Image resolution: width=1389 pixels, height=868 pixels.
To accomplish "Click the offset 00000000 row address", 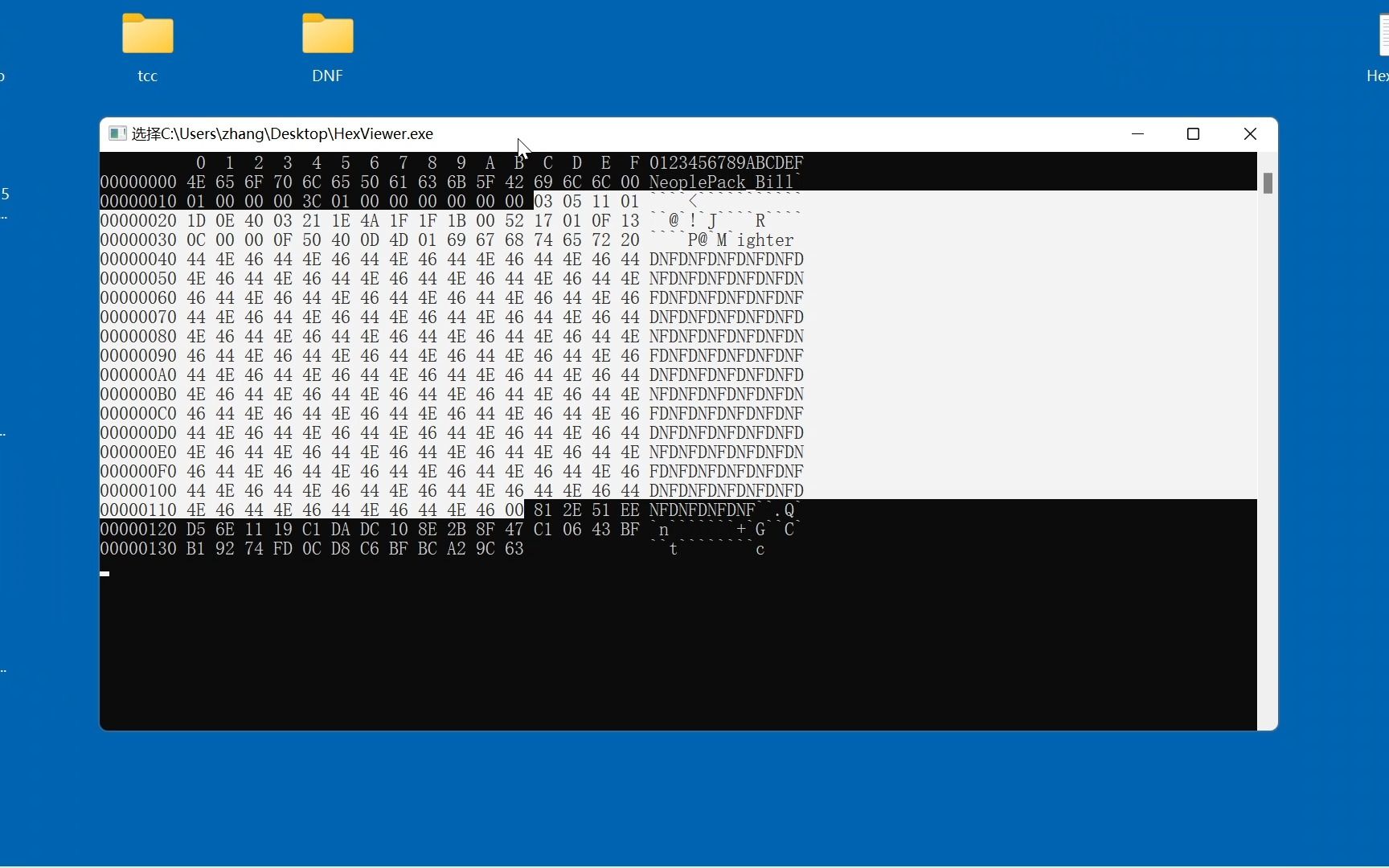I will (x=138, y=182).
